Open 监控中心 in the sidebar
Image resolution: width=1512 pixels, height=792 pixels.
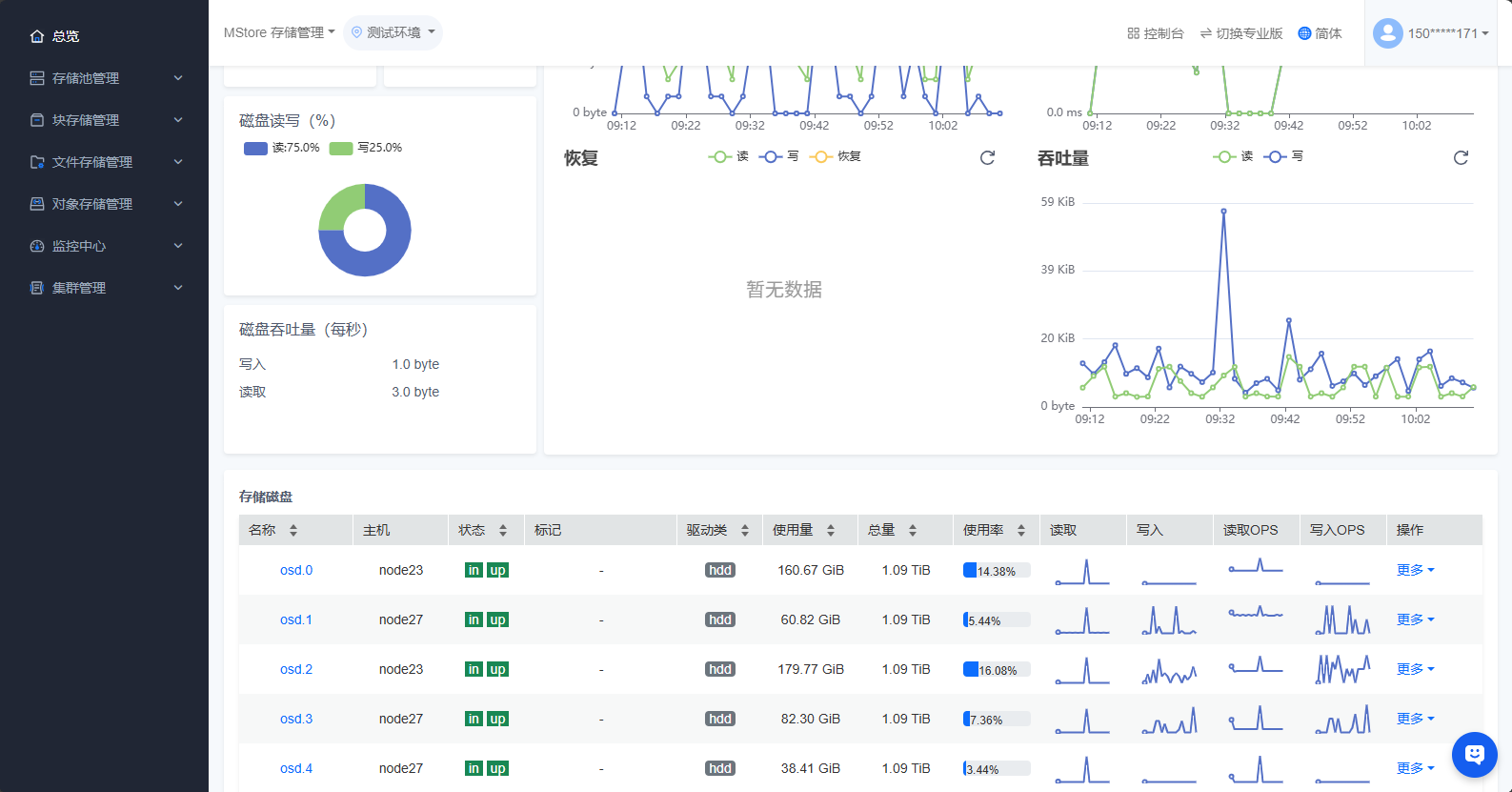coord(105,246)
